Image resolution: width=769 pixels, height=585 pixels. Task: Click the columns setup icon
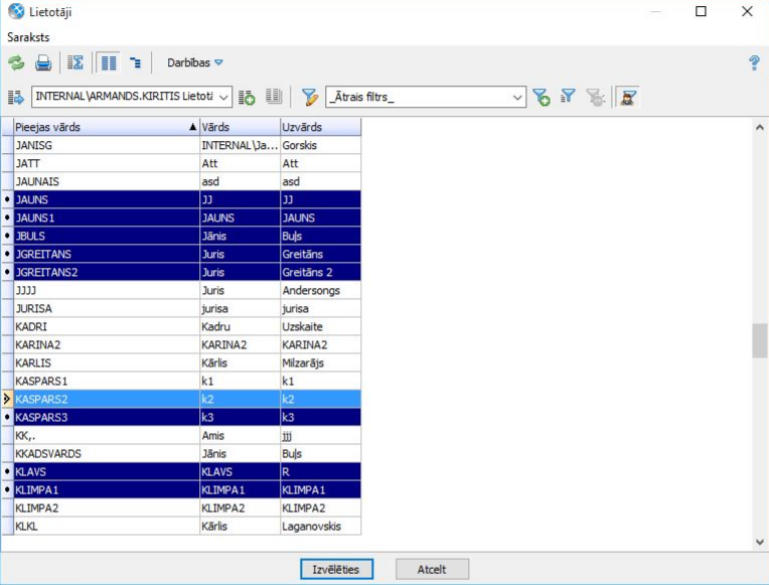tap(274, 96)
